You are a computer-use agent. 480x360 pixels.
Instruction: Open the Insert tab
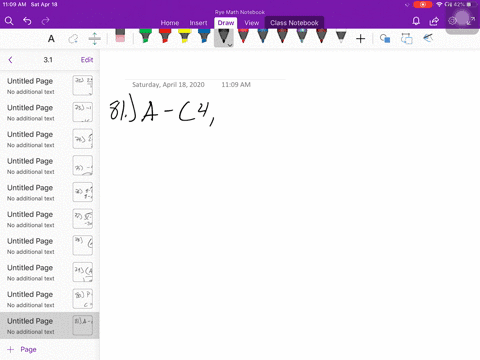[x=198, y=23]
